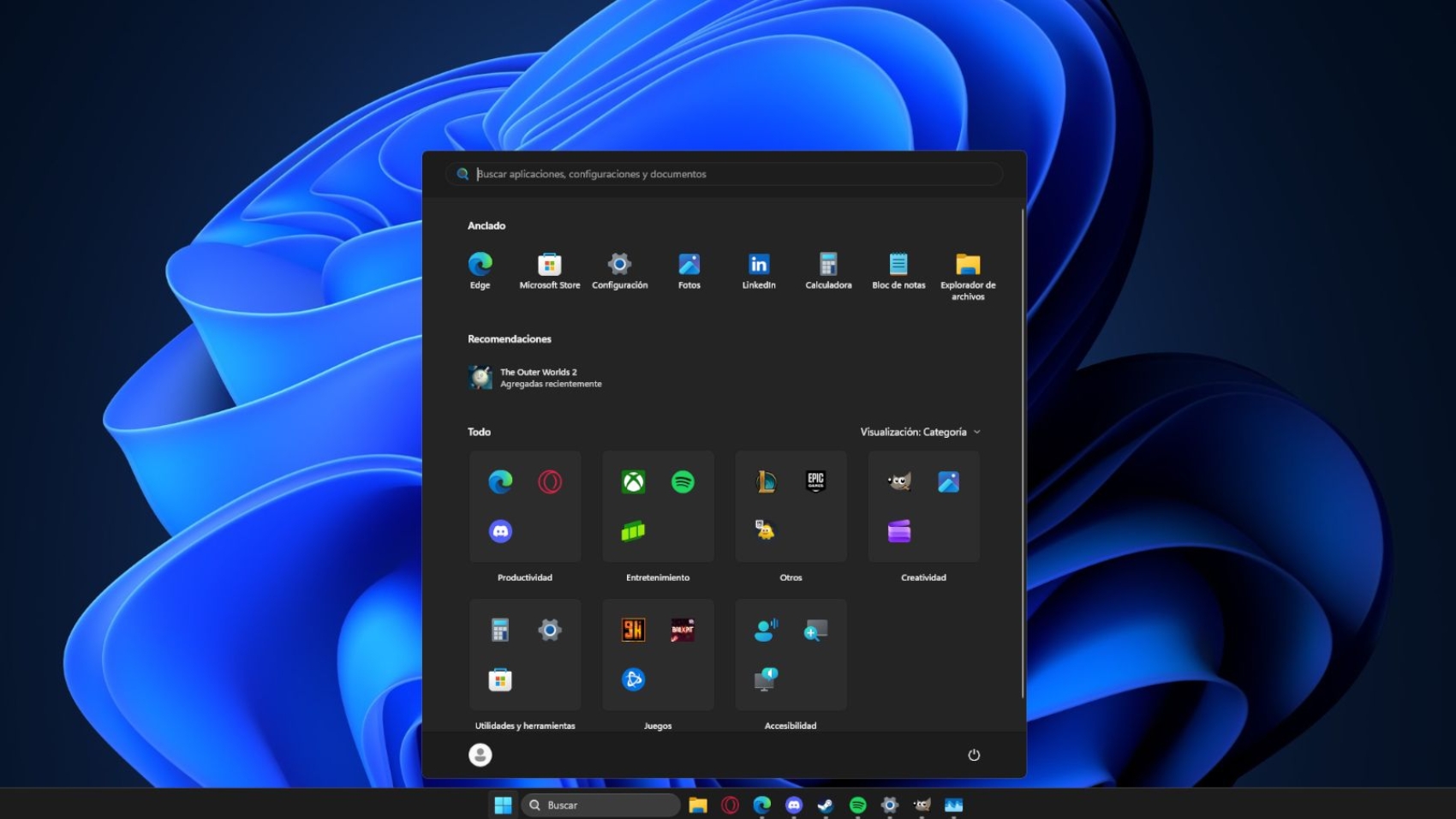The image size is (1456, 819).
Task: Open Epic Games Launcher from Otros
Action: [815, 481]
